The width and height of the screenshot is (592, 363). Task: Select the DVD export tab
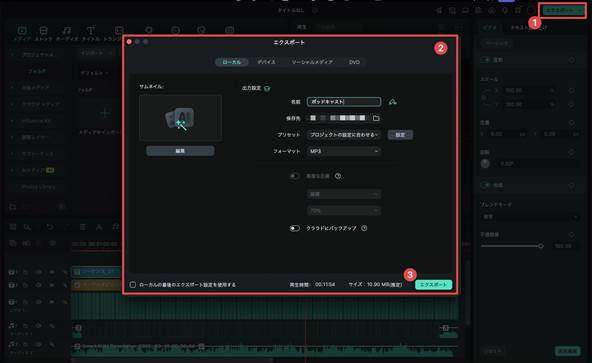click(354, 62)
